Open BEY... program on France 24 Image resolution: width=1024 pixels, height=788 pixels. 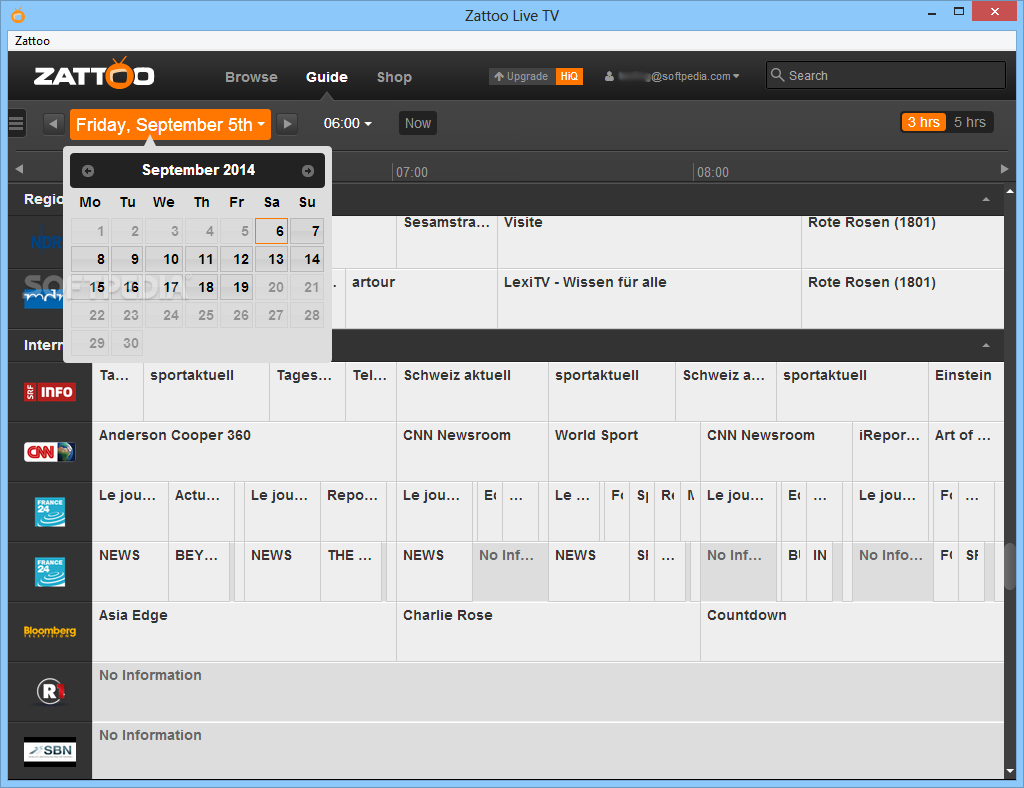click(199, 571)
